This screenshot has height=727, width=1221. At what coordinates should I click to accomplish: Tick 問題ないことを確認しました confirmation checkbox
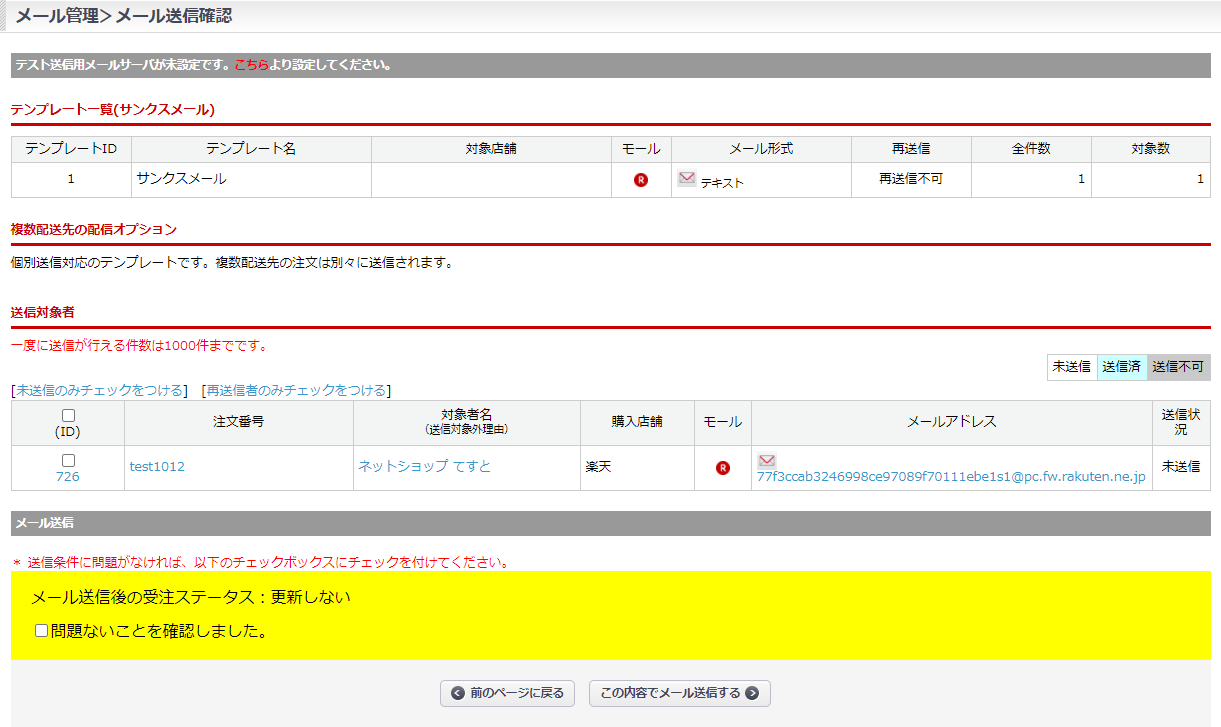(41, 631)
